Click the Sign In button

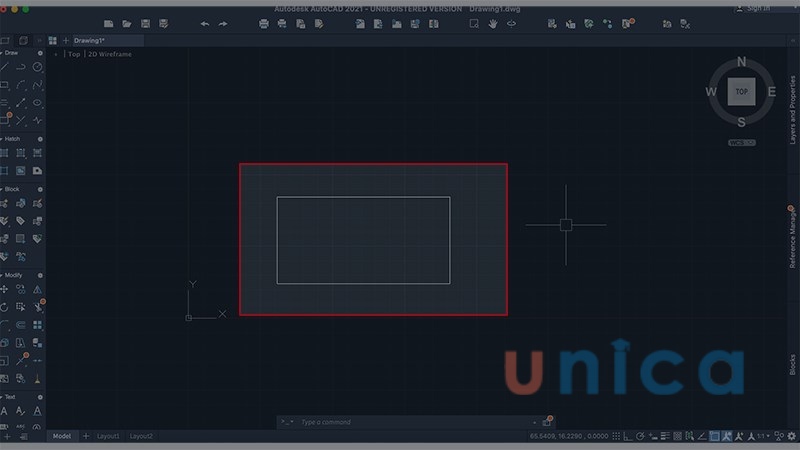pyautogui.click(x=753, y=9)
